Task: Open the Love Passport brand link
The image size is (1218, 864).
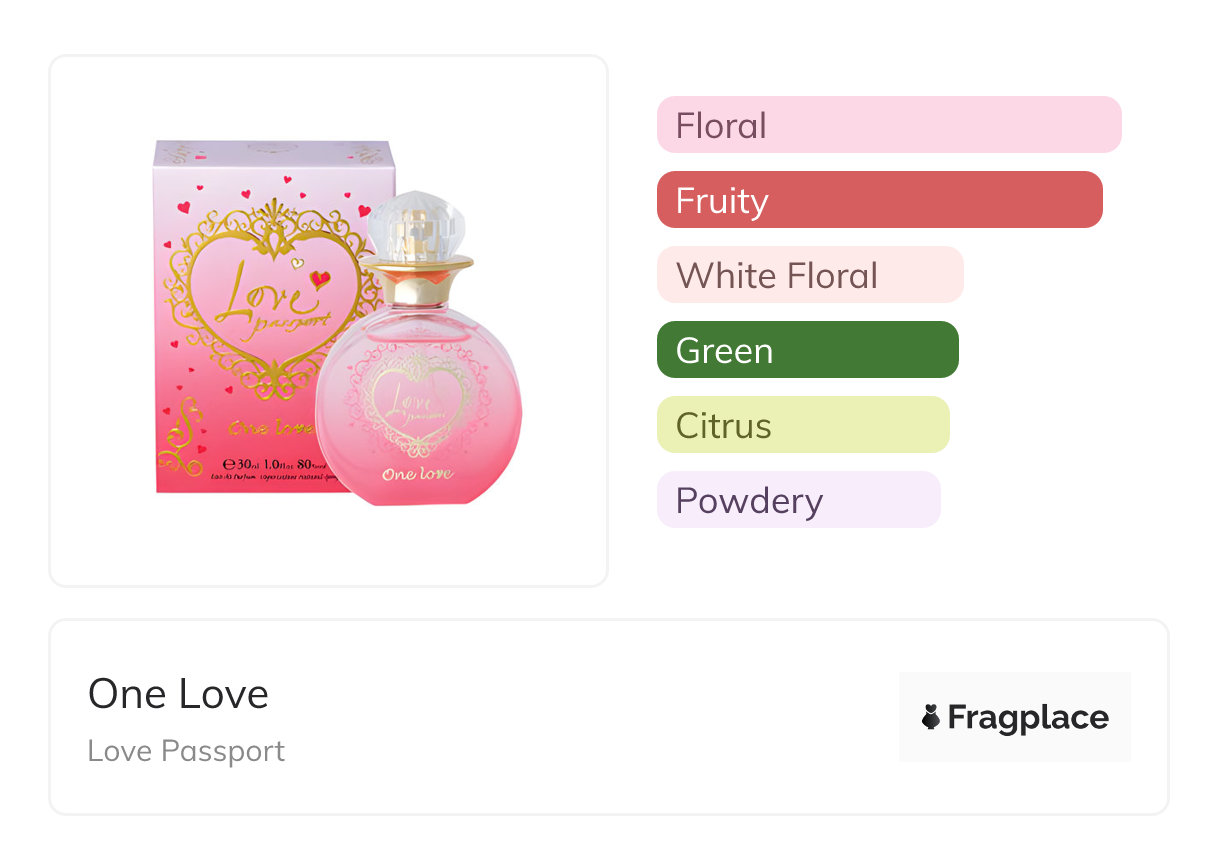Action: (x=186, y=751)
